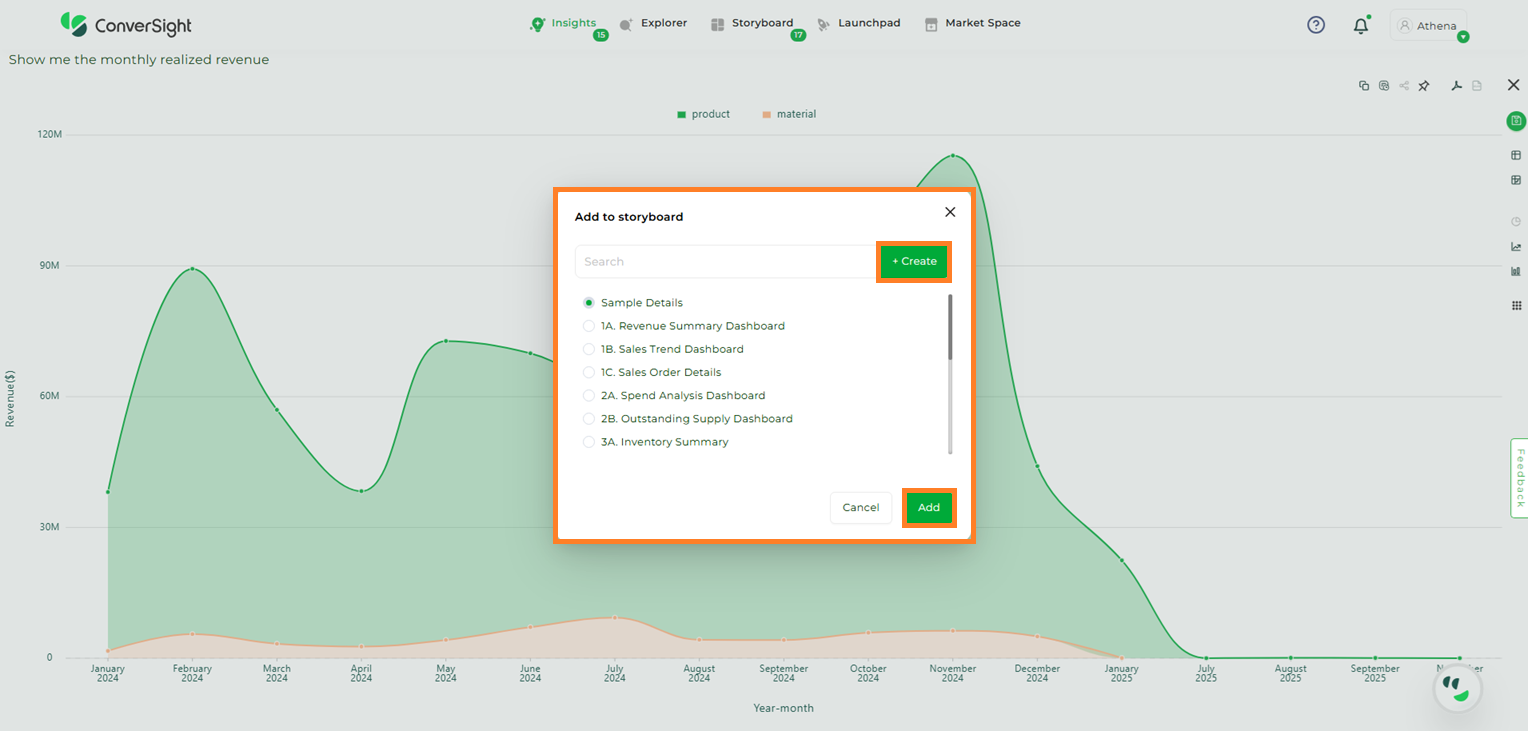Go to the Explorer tab
The width and height of the screenshot is (1528, 731).
coord(653,23)
